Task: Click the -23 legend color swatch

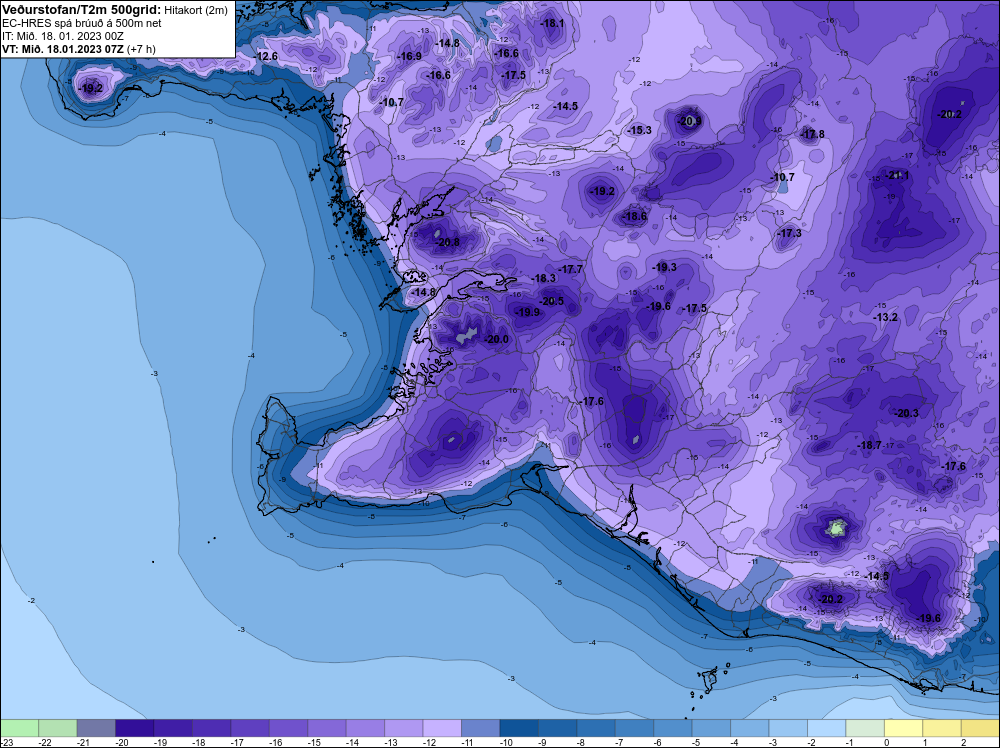Action: (x=19, y=728)
